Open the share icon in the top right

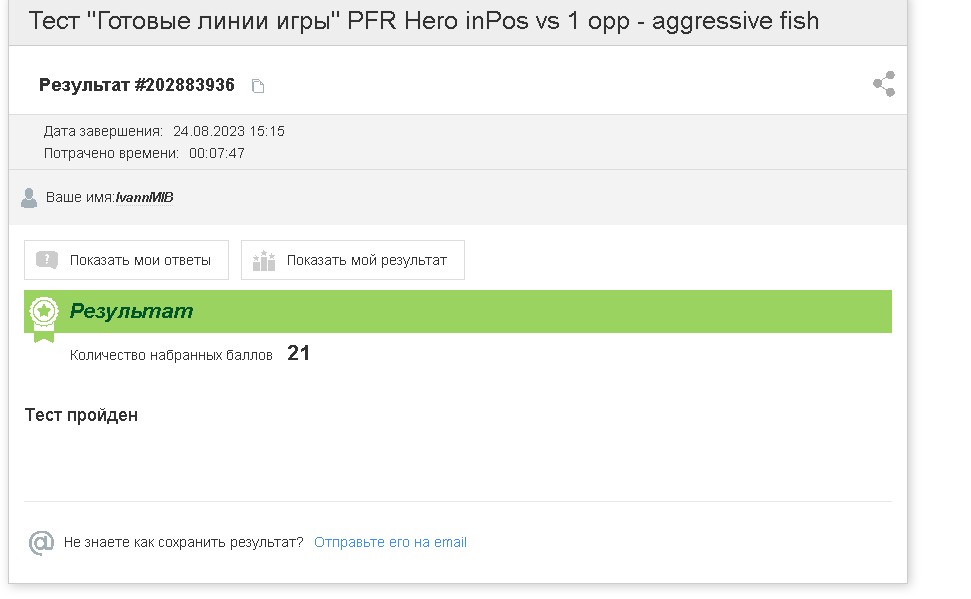[x=884, y=84]
